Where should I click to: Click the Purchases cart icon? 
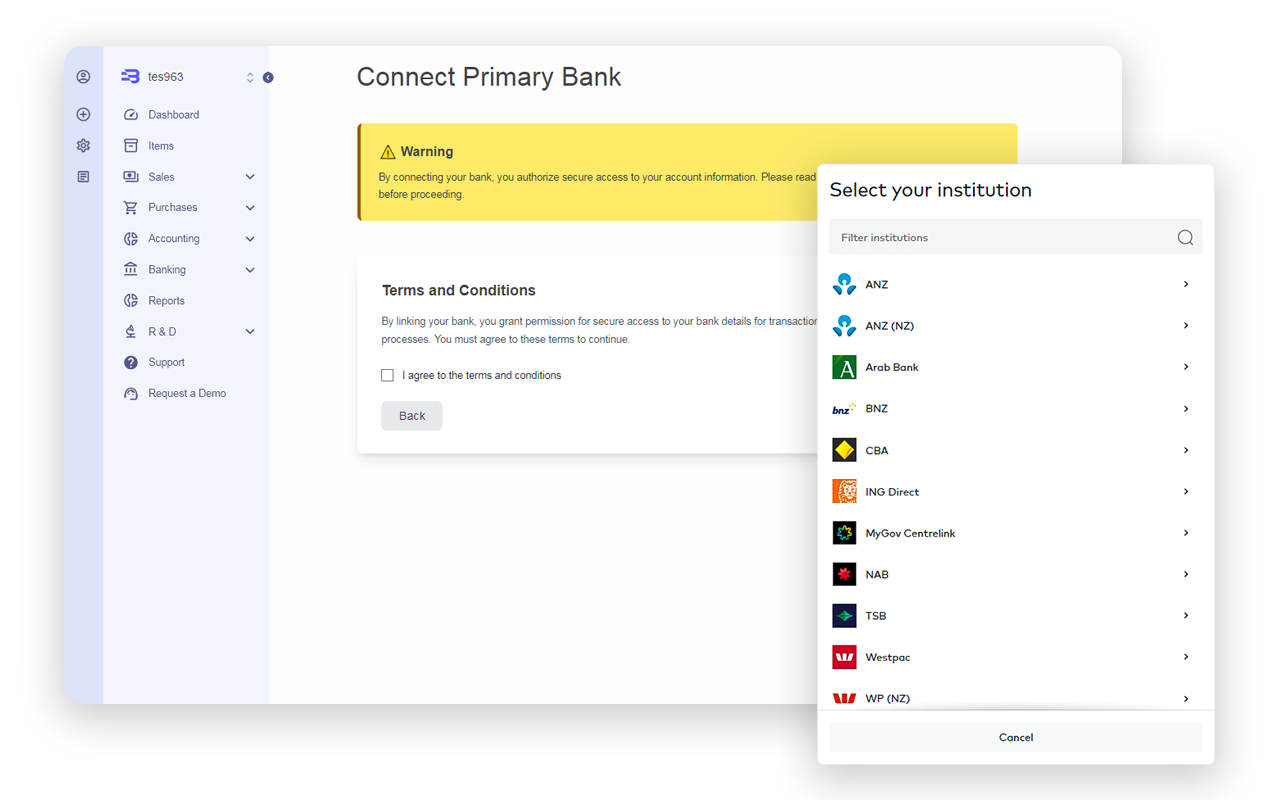click(131, 208)
